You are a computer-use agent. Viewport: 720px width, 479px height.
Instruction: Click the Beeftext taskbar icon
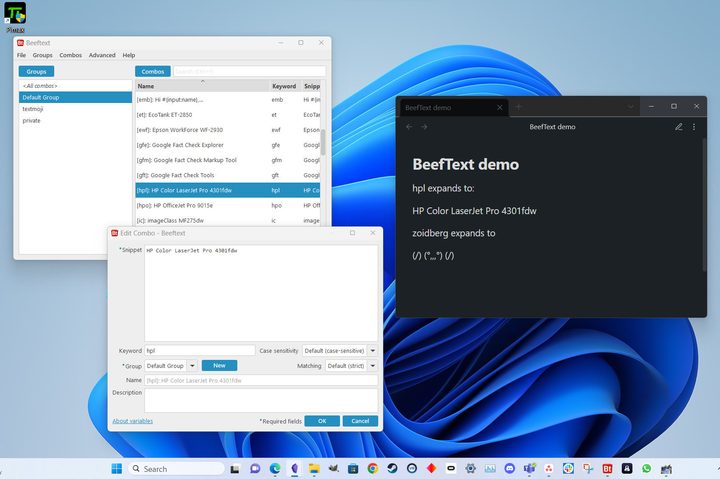[608, 468]
